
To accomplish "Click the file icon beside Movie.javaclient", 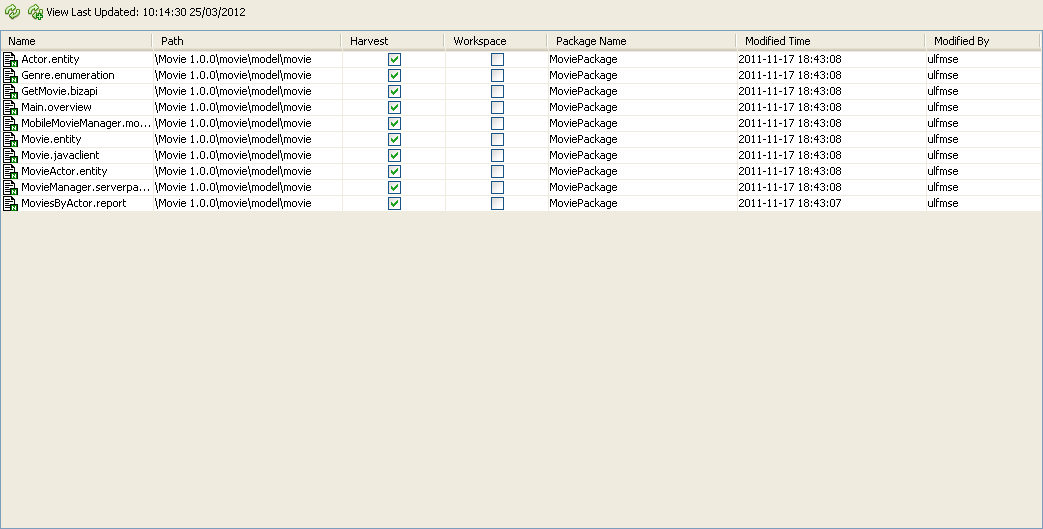I will pyautogui.click(x=11, y=156).
